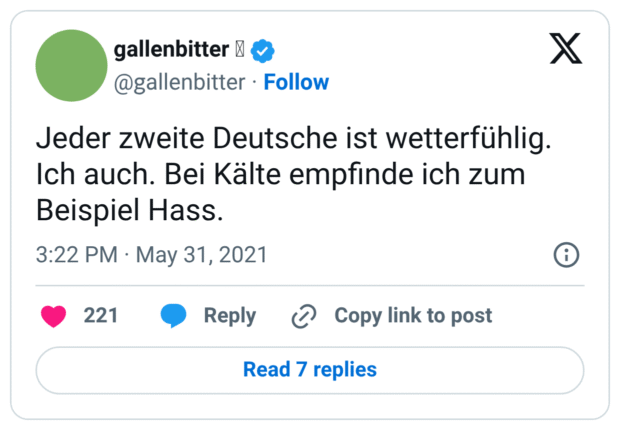Open the 3:22 PM timestamp
This screenshot has width=620, height=430.
click(76, 255)
